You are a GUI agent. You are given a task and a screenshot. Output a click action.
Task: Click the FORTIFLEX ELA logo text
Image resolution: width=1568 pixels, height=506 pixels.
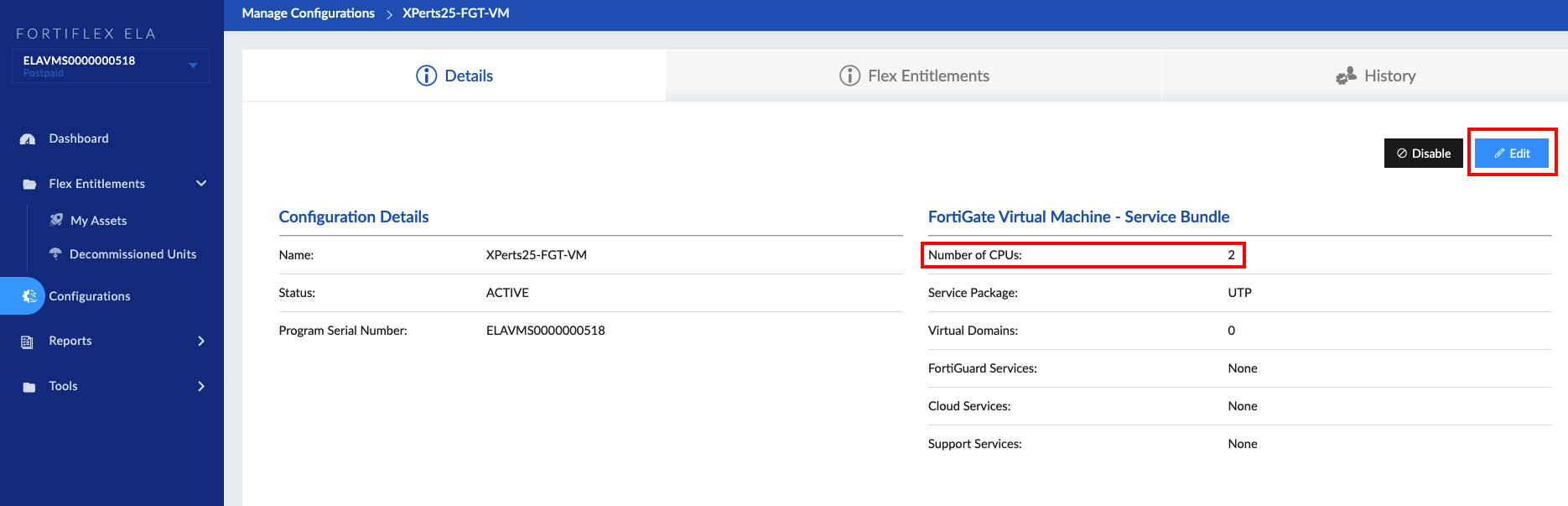[86, 34]
